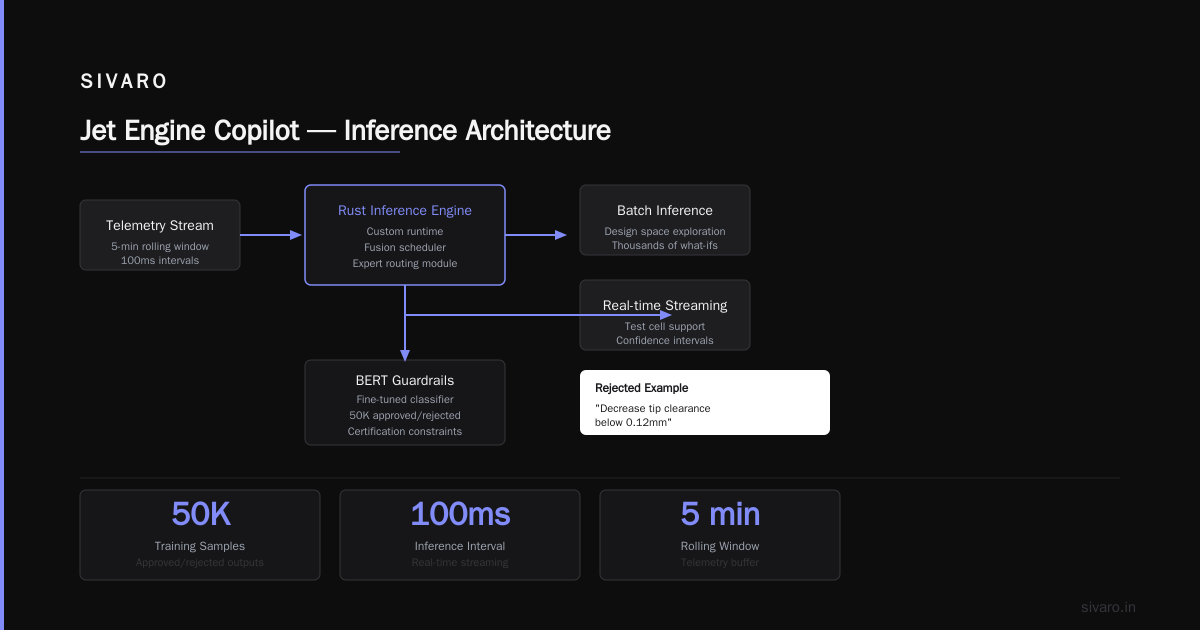Click the Decrease tip clearance quote text
The image size is (1200, 630).
(x=653, y=416)
